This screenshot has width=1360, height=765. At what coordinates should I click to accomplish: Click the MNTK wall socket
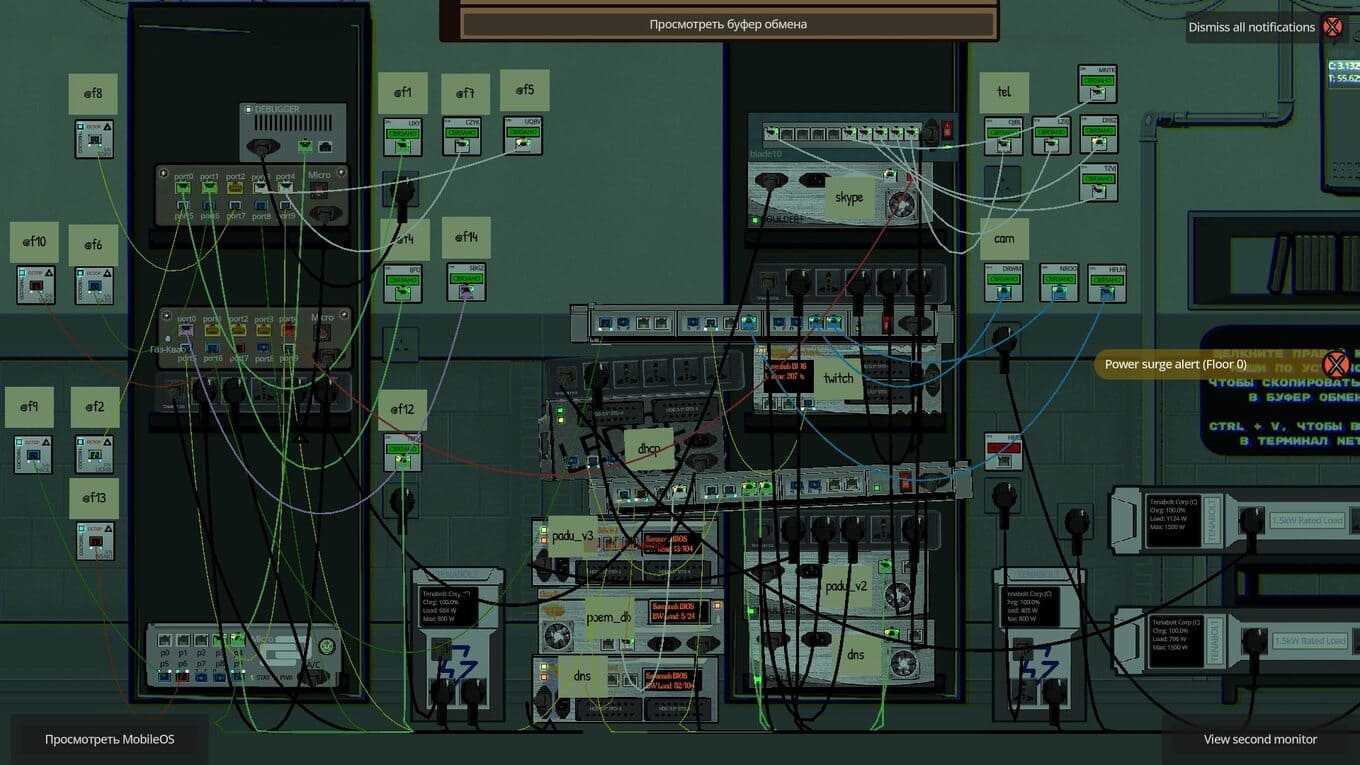[x=1097, y=84]
